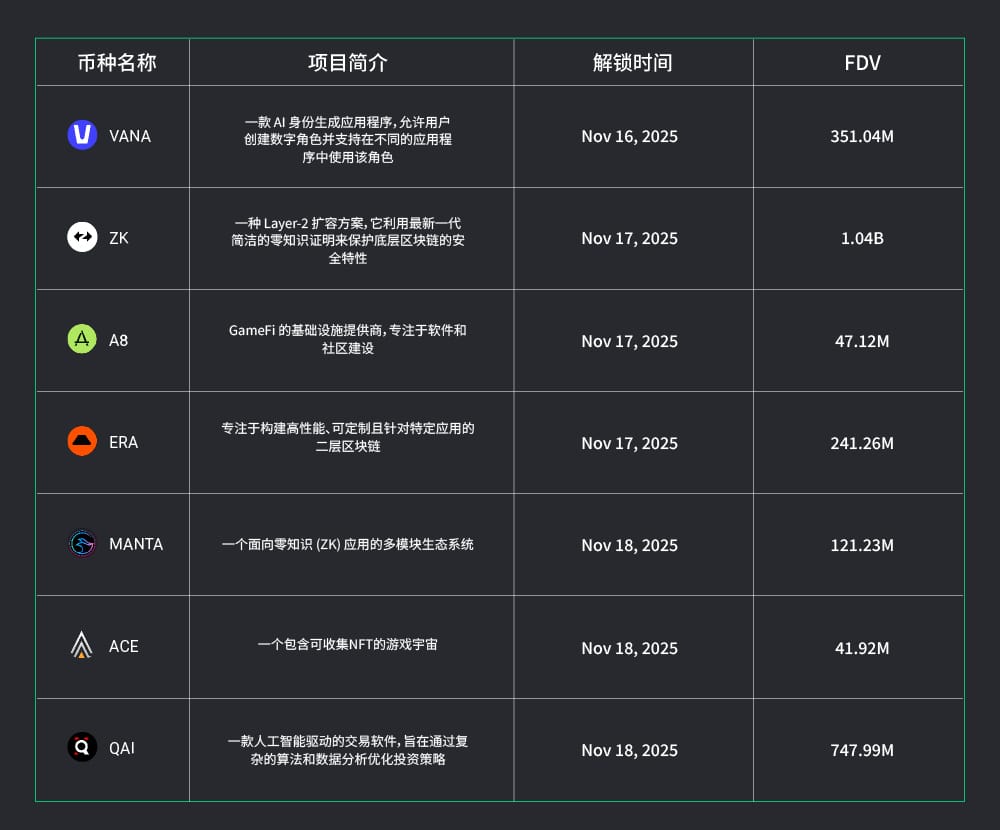Click the ACE project description text
Viewport: 1000px width, 830px height.
pos(347,645)
